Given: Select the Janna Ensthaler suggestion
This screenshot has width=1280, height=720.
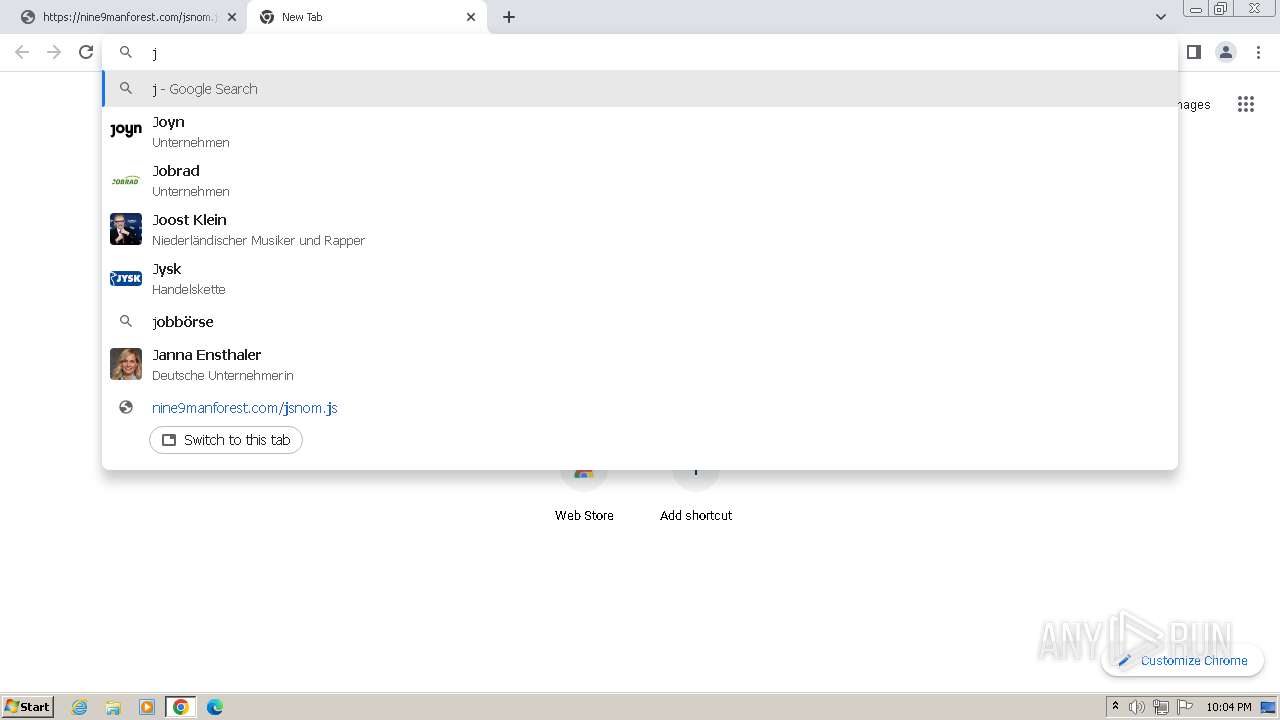Looking at the screenshot, I should point(640,364).
